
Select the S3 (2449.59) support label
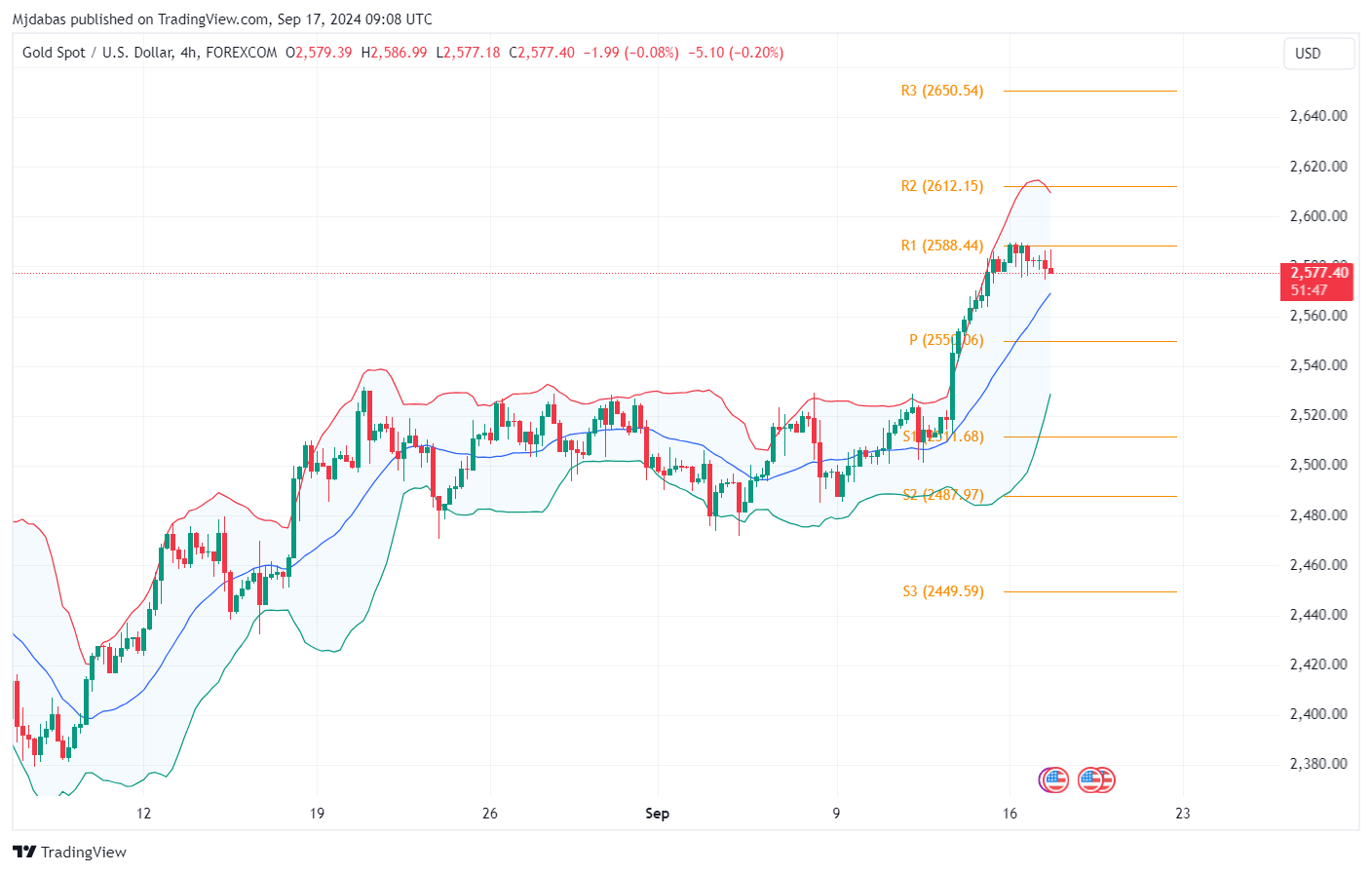942,591
